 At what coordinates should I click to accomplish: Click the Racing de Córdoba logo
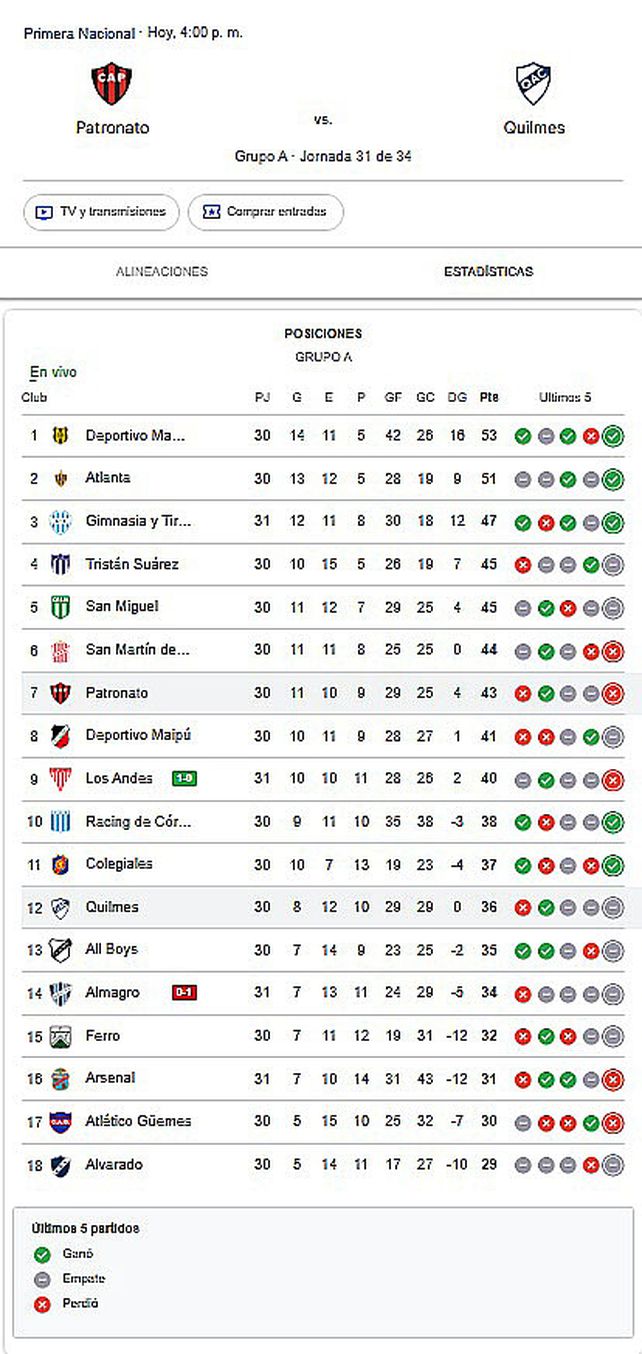click(x=61, y=822)
